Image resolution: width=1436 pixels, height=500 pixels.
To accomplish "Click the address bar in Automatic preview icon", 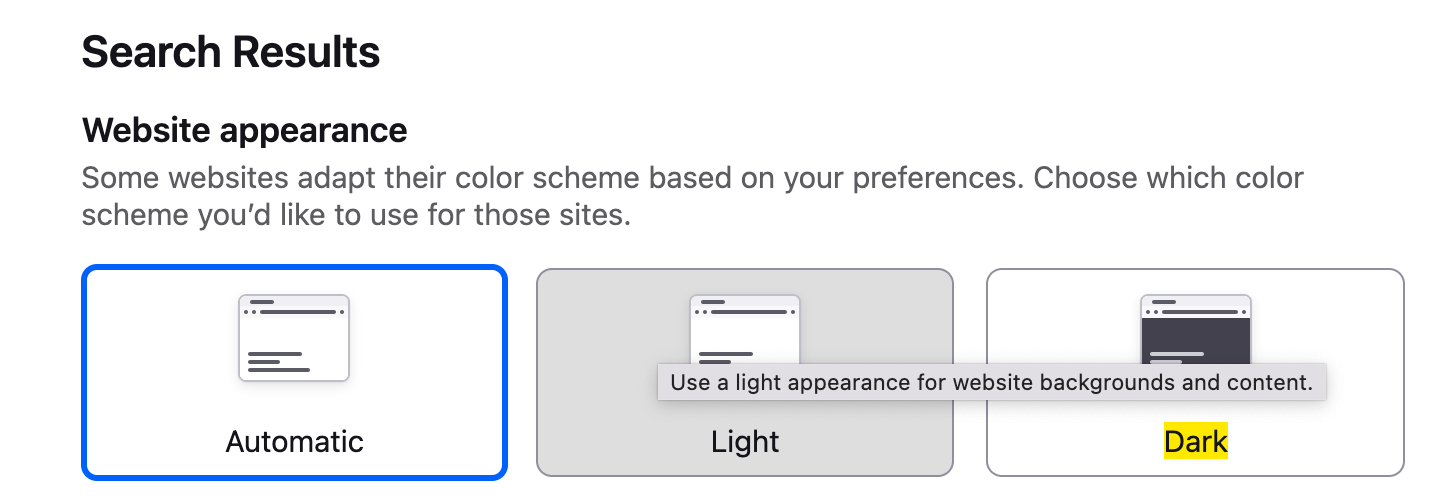I will pos(299,312).
